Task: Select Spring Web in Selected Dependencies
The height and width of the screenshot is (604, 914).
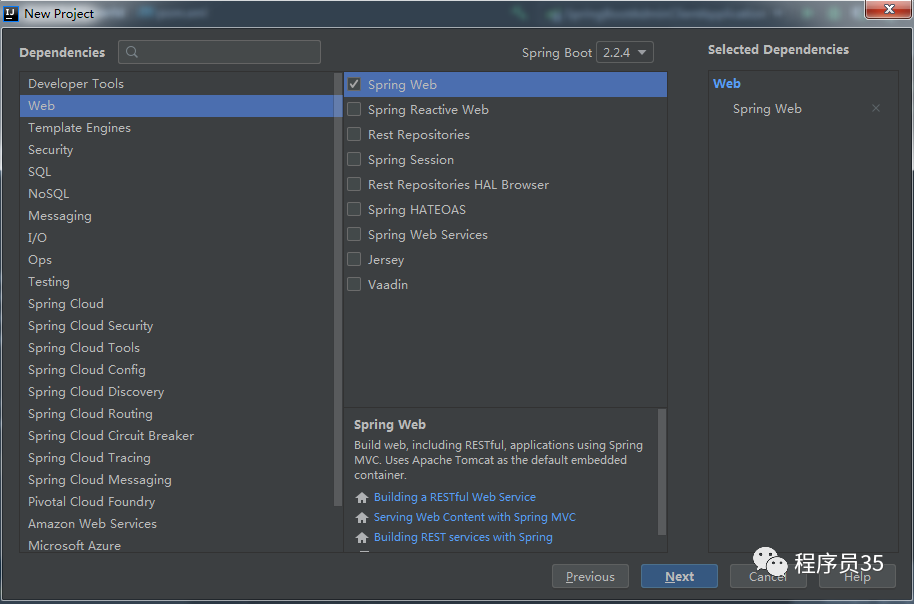Action: 767,109
